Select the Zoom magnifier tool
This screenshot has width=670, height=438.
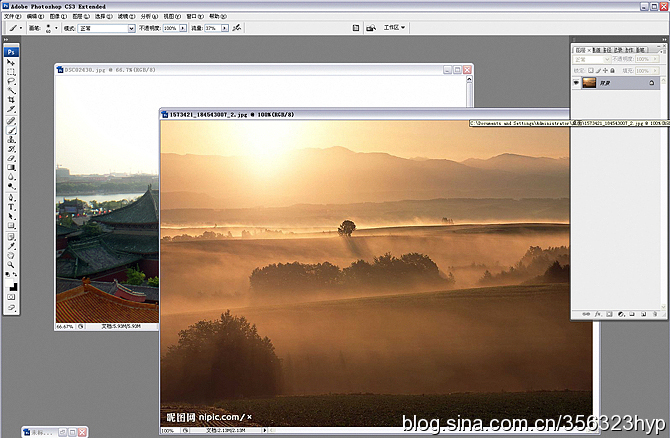point(12,263)
